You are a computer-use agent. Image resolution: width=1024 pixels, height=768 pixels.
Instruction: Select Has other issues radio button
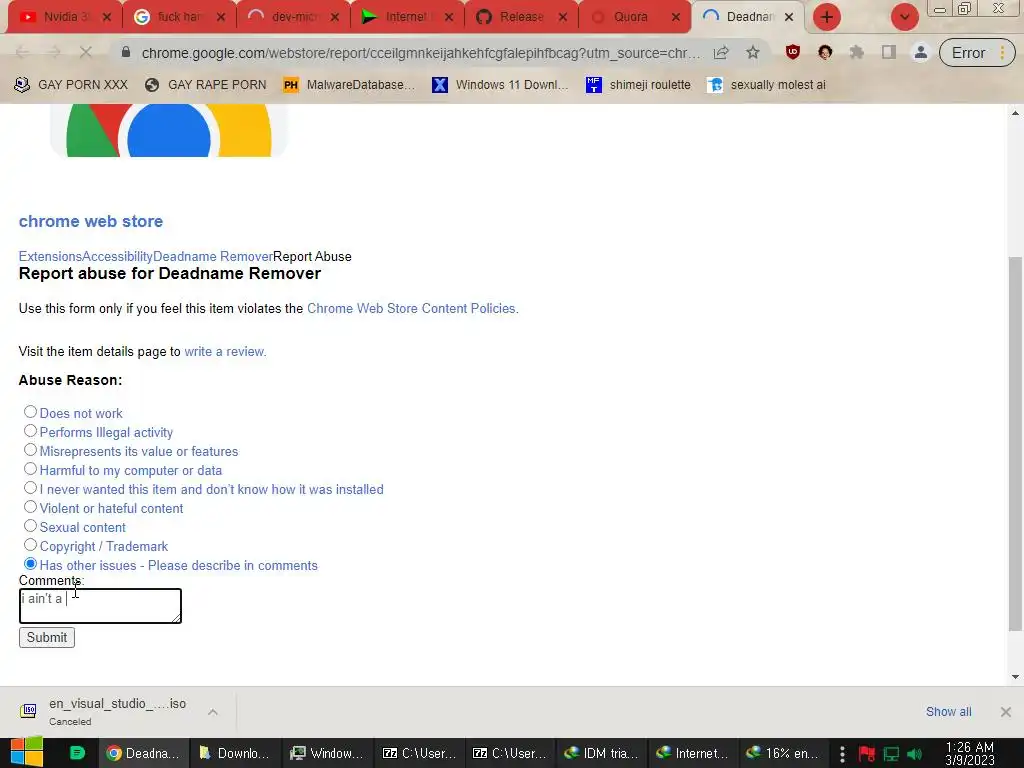click(30, 563)
